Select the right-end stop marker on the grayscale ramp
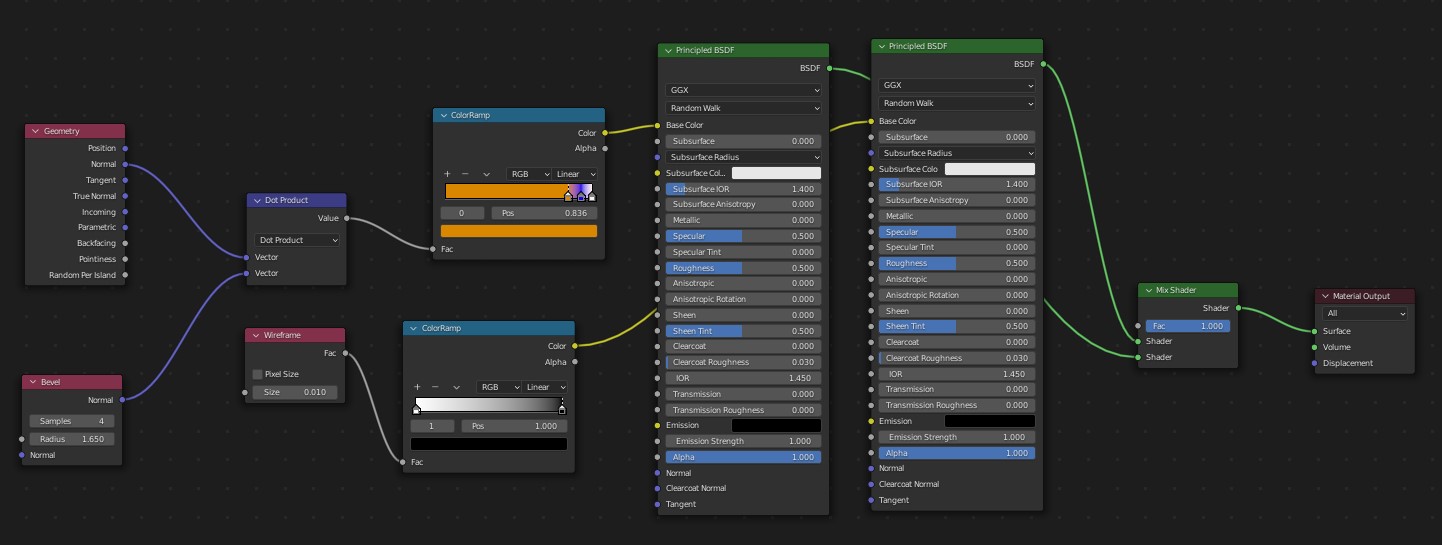The width and height of the screenshot is (1442, 545). coord(561,409)
